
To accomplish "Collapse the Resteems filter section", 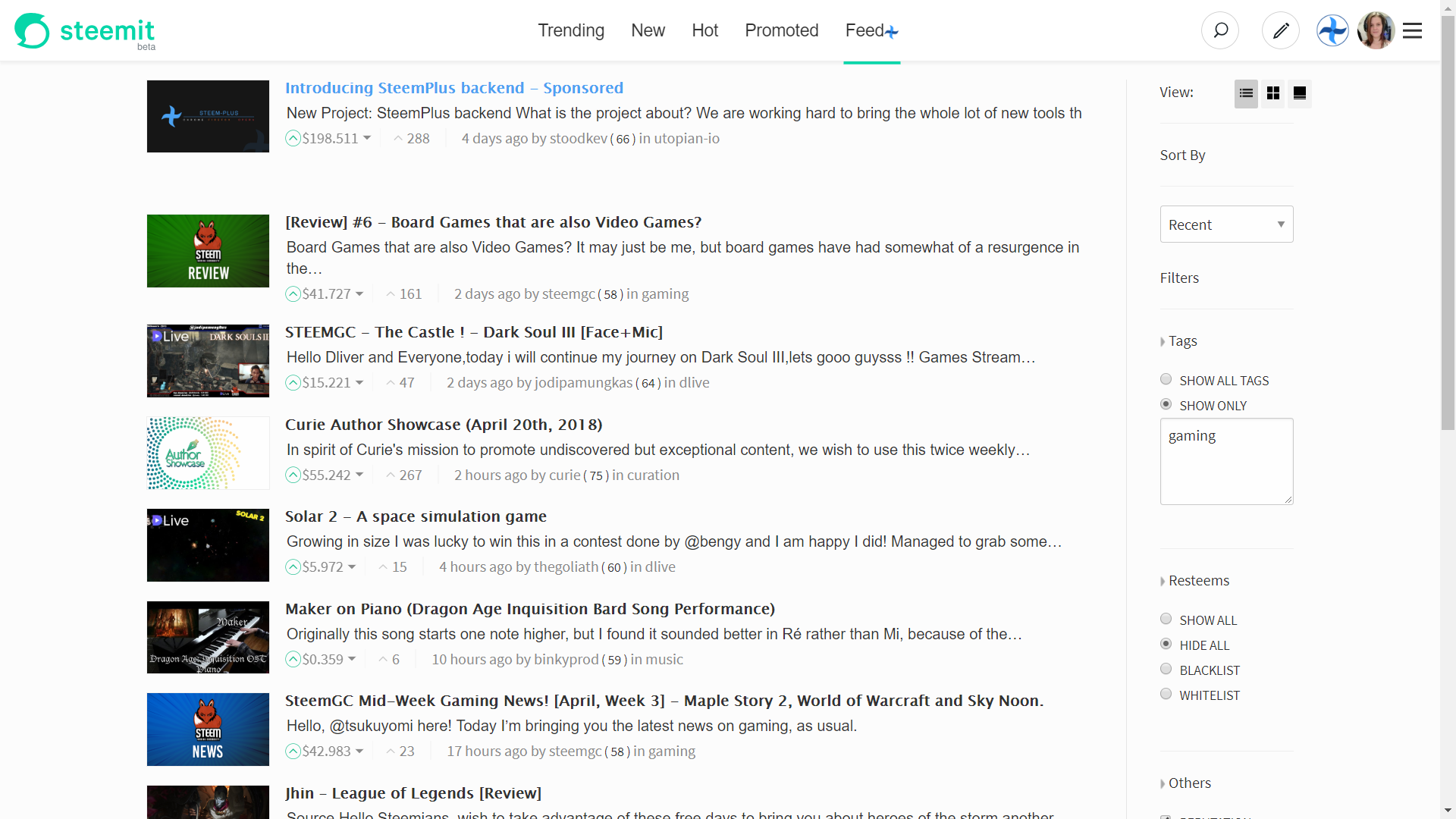I will [1194, 581].
